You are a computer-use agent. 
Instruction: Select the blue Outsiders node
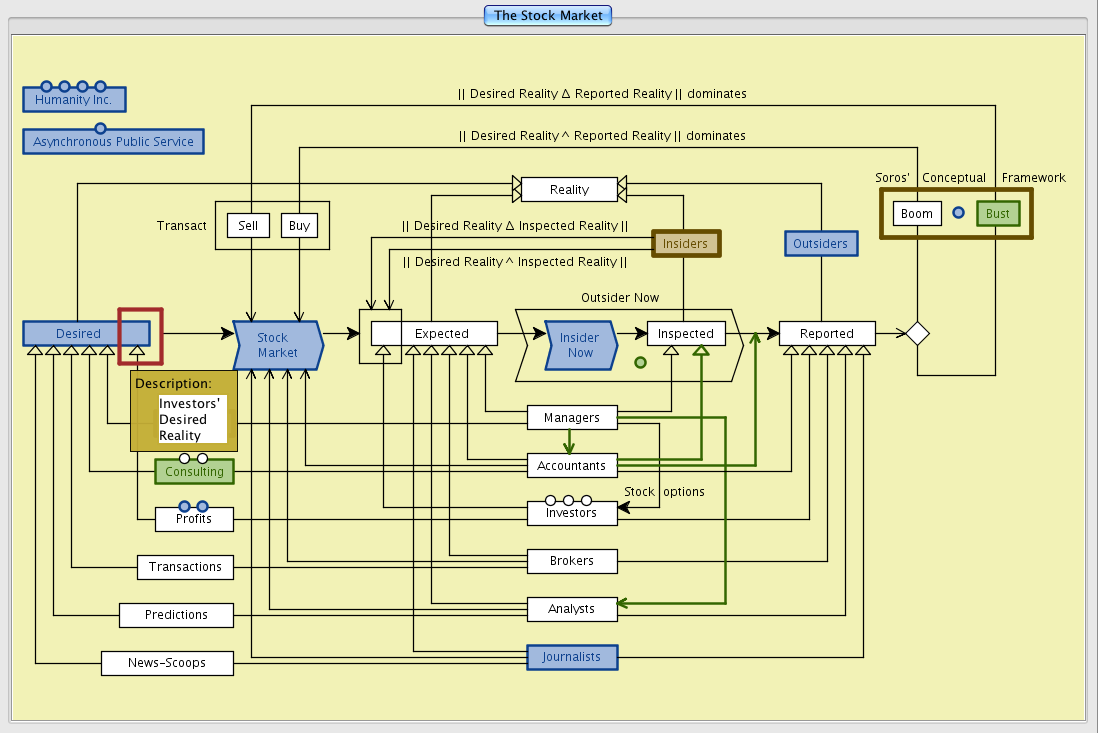820,243
